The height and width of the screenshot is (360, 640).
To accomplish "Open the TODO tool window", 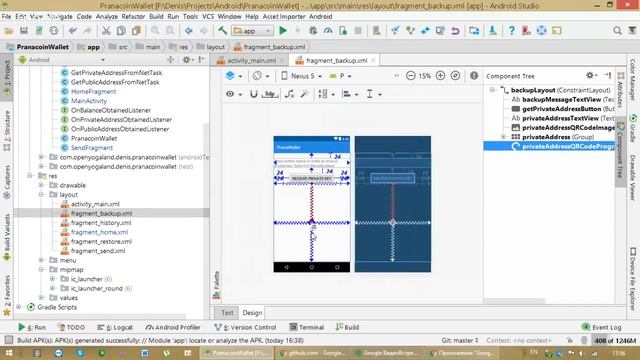I will click(71, 327).
